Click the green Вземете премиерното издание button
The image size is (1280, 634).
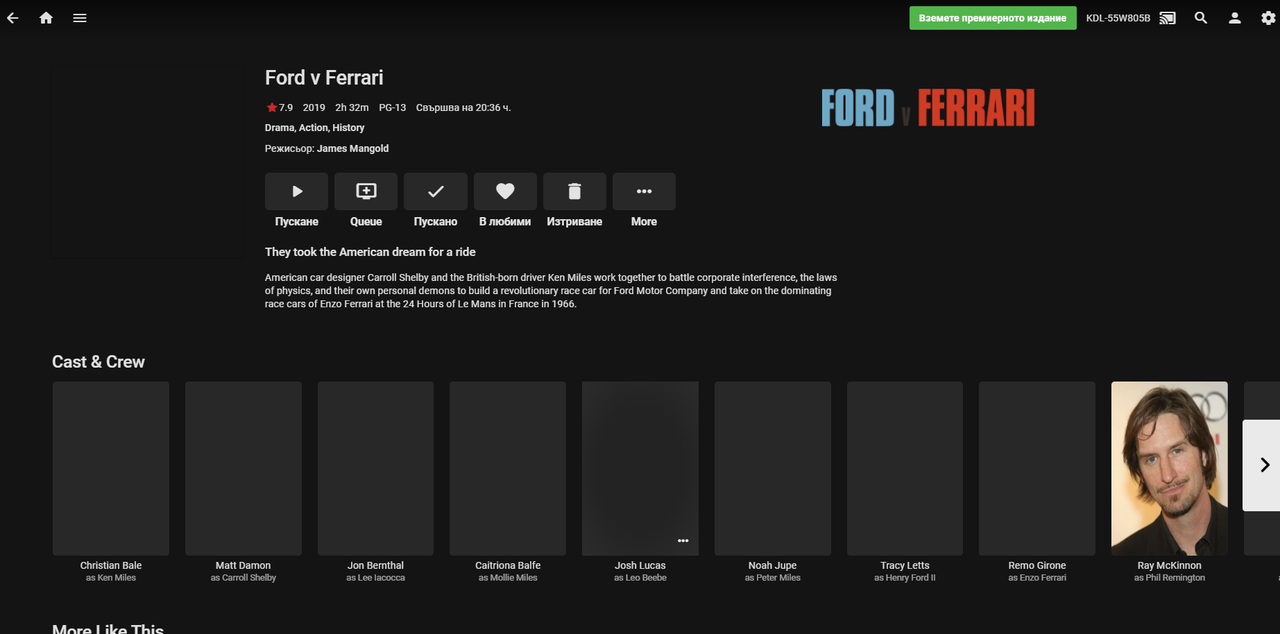pos(992,18)
